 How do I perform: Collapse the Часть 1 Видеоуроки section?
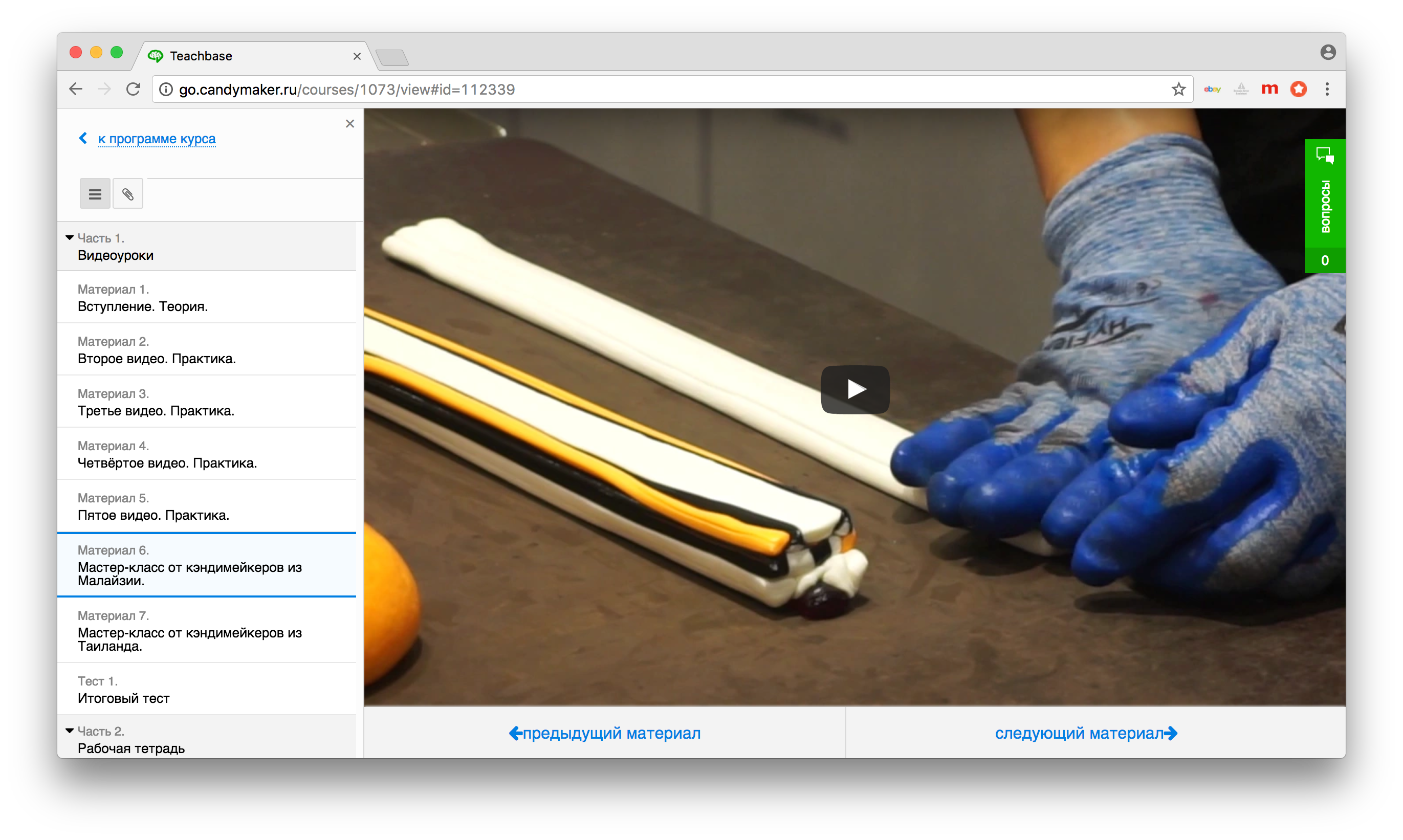coord(70,238)
